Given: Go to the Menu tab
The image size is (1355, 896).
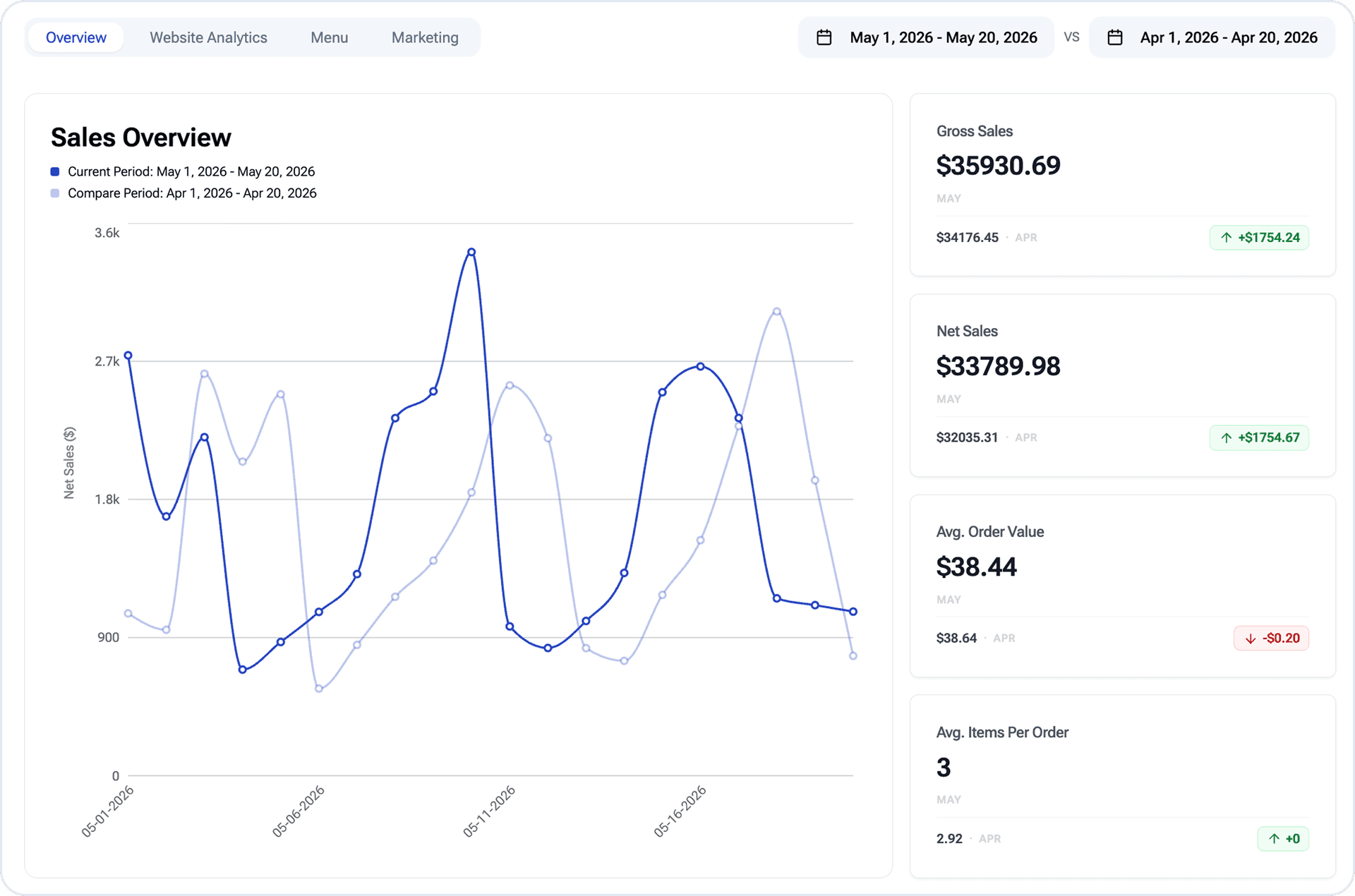Looking at the screenshot, I should coord(329,37).
